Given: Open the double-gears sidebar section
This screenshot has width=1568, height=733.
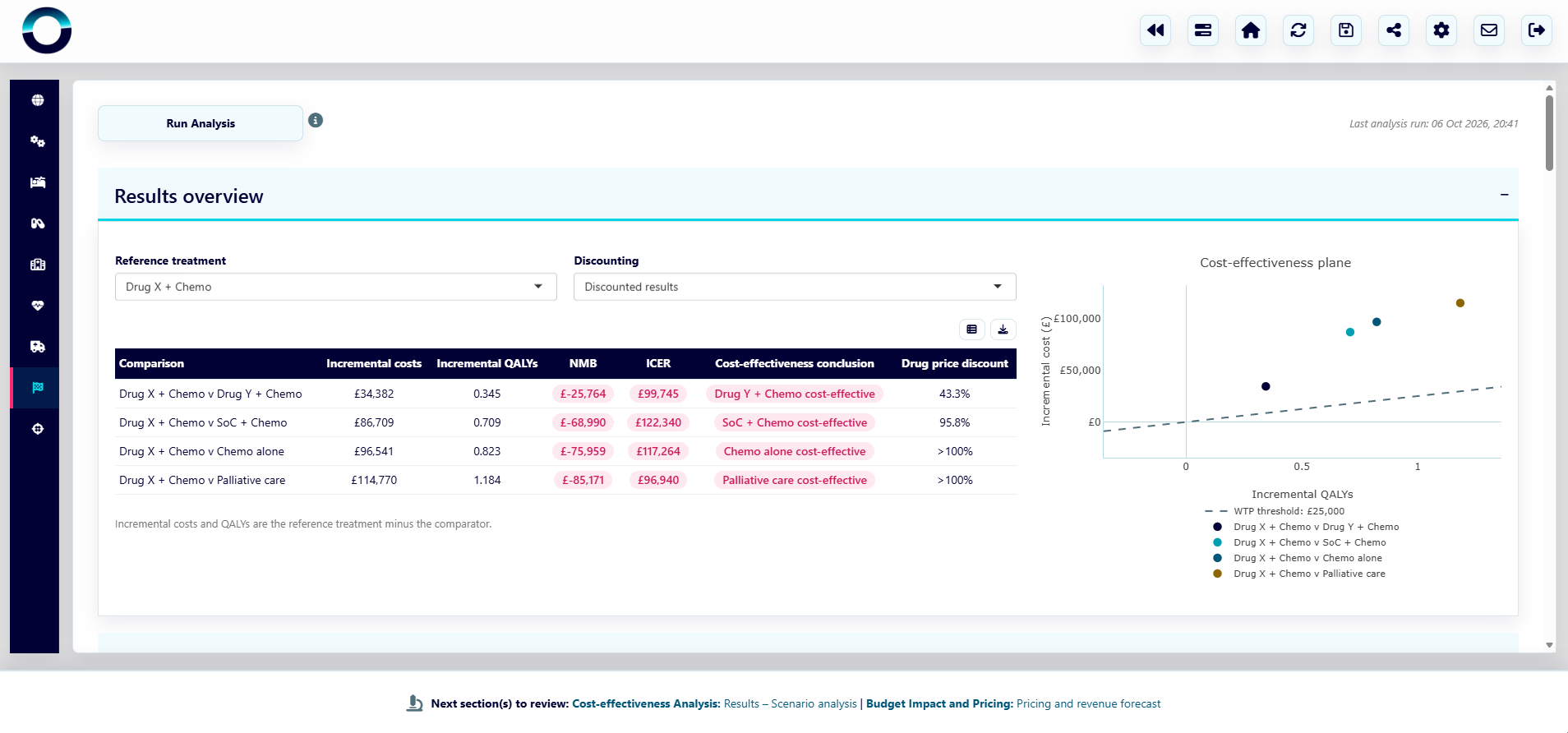Looking at the screenshot, I should [38, 141].
